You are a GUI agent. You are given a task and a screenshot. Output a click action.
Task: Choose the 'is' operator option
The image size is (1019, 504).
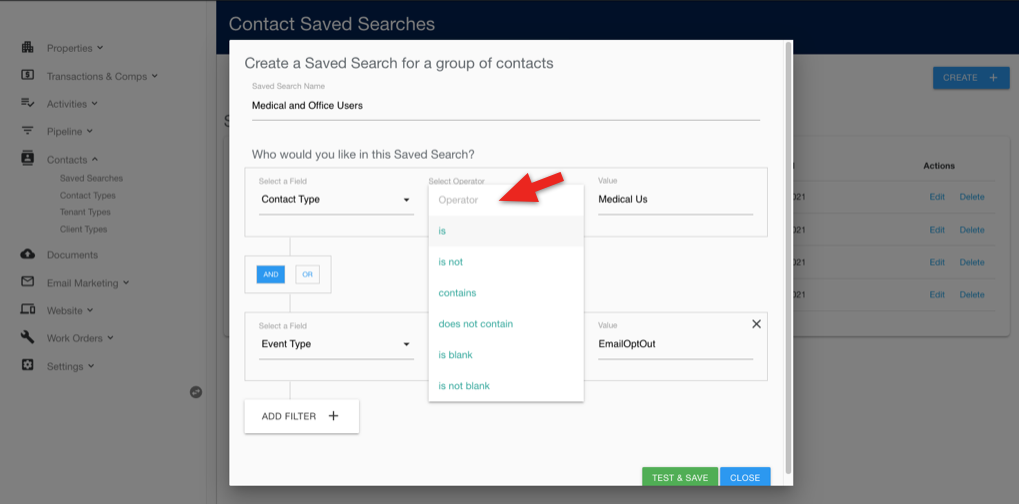[x=506, y=231]
